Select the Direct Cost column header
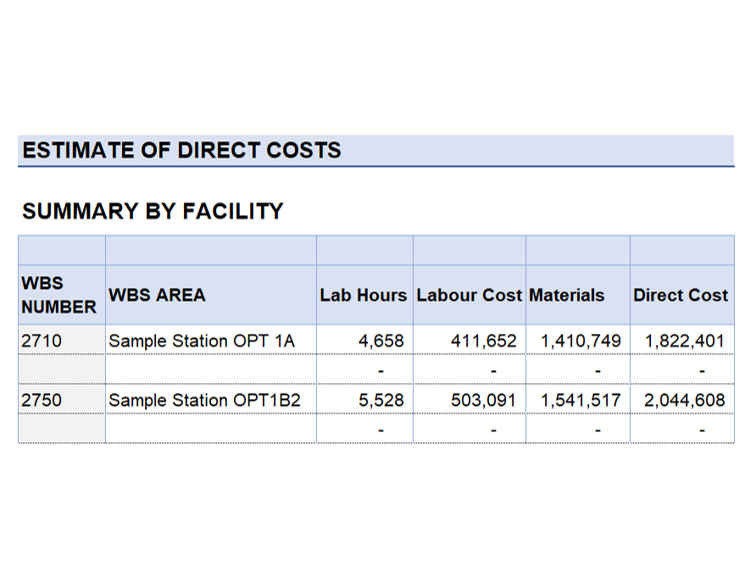Viewport: 756px width, 567px height. pyautogui.click(x=680, y=295)
